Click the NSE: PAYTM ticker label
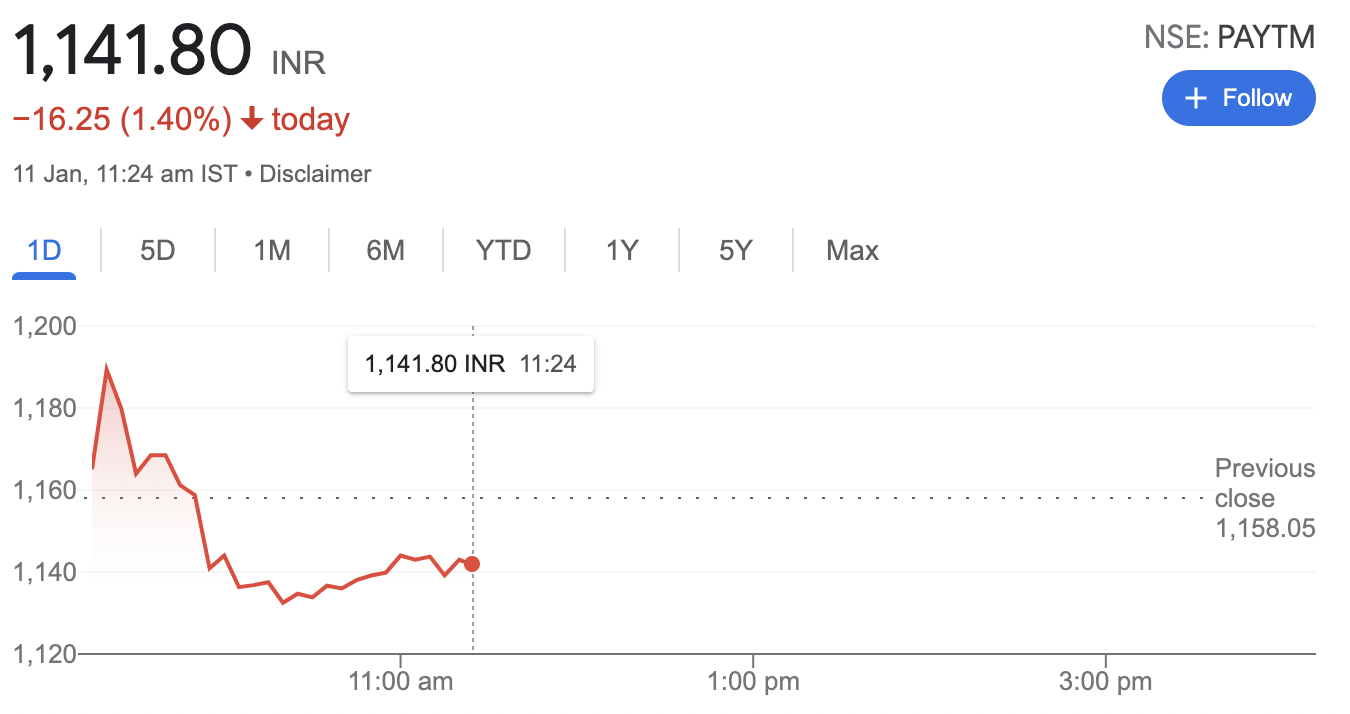The height and width of the screenshot is (714, 1350). (1229, 38)
